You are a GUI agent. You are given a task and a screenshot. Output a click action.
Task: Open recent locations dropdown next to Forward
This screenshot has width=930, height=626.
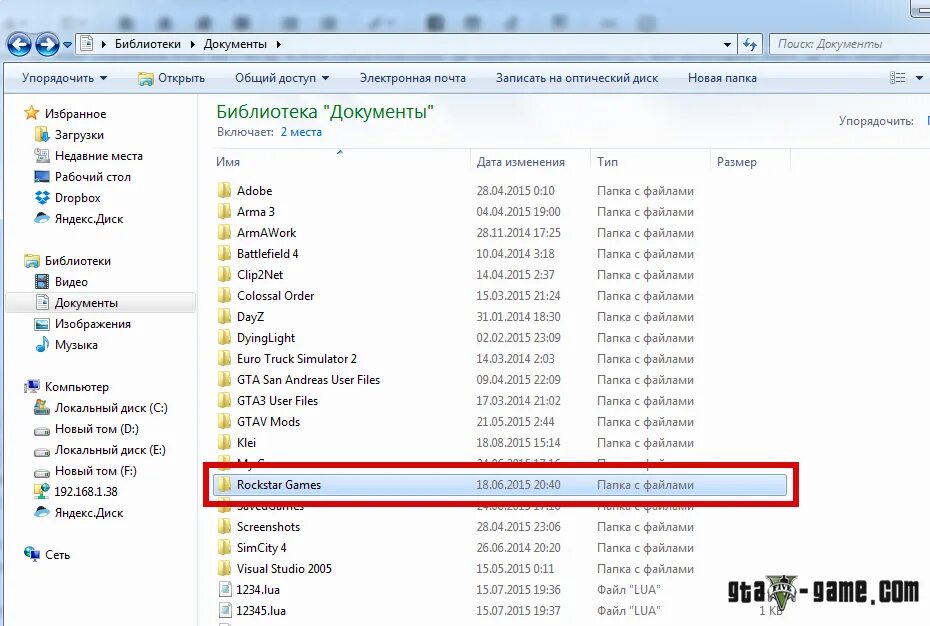67,45
